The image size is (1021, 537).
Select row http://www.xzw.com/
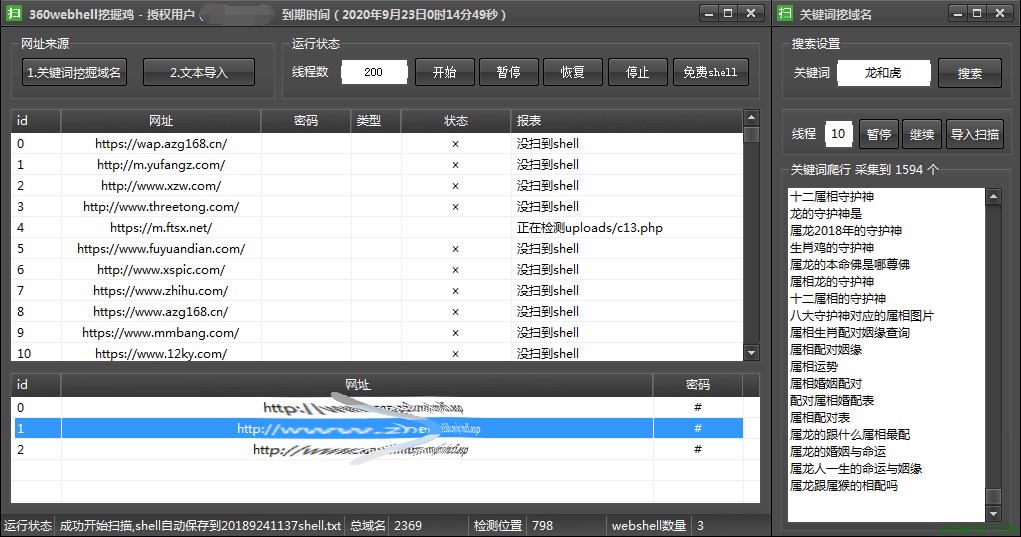click(x=377, y=186)
